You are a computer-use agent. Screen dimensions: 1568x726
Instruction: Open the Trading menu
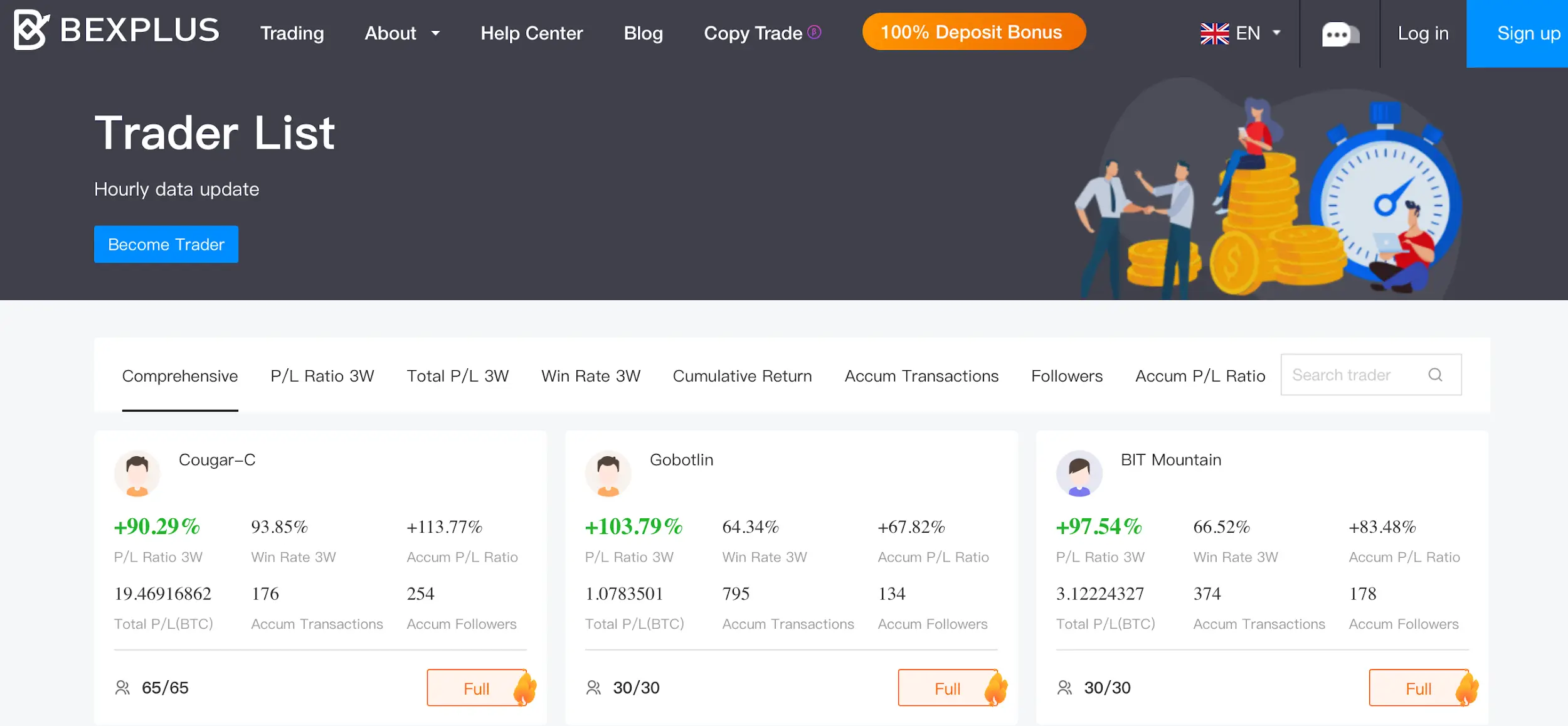tap(292, 33)
